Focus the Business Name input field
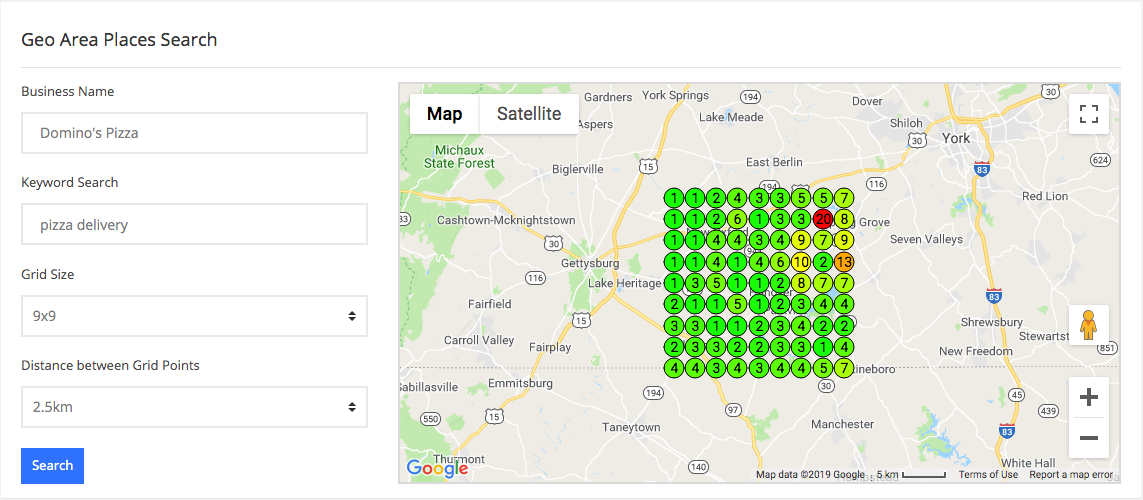 [x=194, y=133]
